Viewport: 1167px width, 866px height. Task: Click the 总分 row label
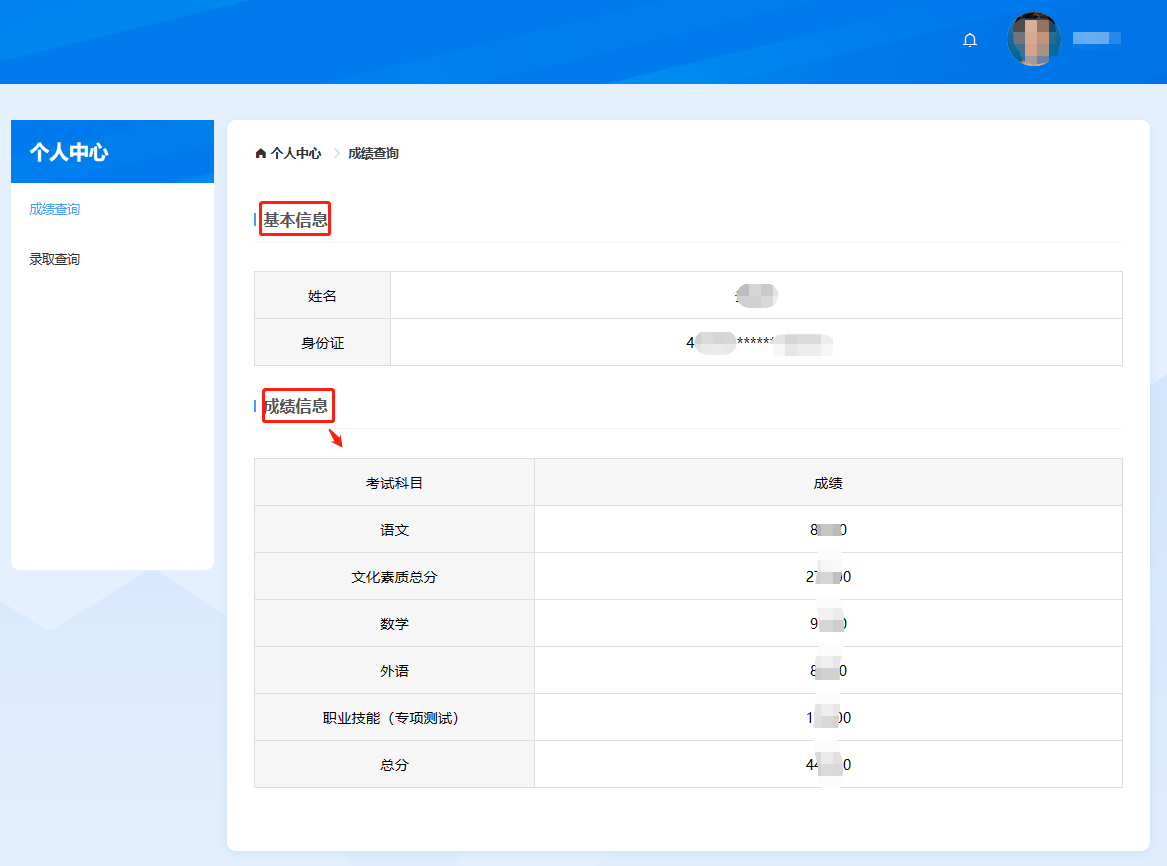click(x=394, y=765)
